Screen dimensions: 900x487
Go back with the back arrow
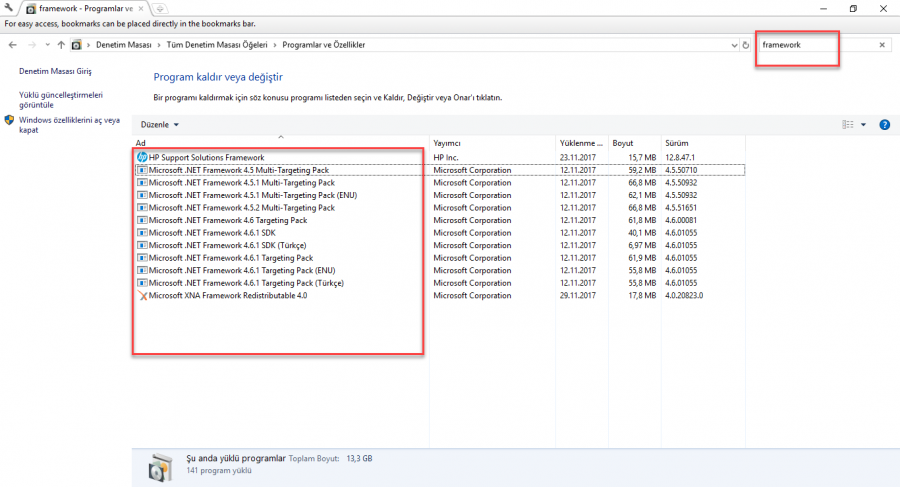tap(13, 45)
